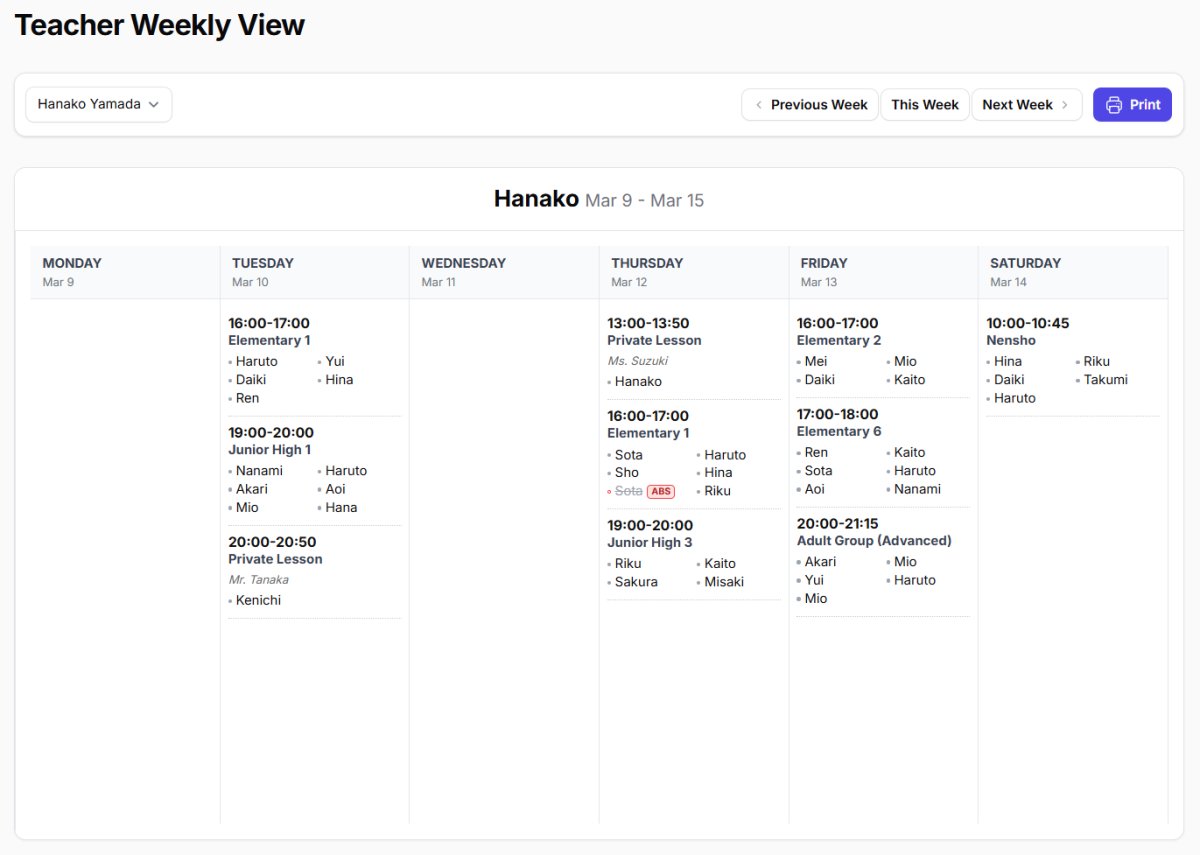Click student Kenichi under Tuesday's Private Lesson

pos(256,600)
